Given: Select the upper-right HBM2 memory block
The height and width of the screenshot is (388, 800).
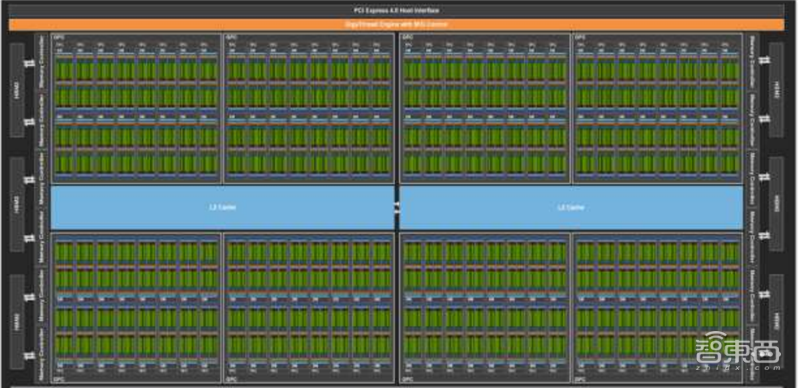Looking at the screenshot, I should (776, 90).
